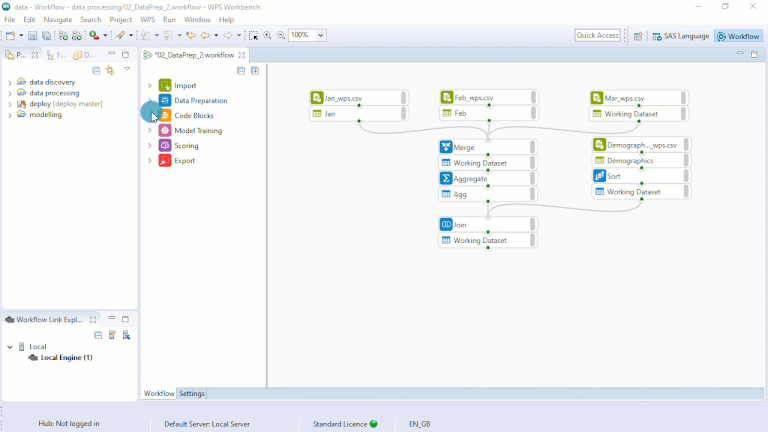Click the Zoom In magnifier icon
Image resolution: width=768 pixels, height=432 pixels.
click(268, 36)
